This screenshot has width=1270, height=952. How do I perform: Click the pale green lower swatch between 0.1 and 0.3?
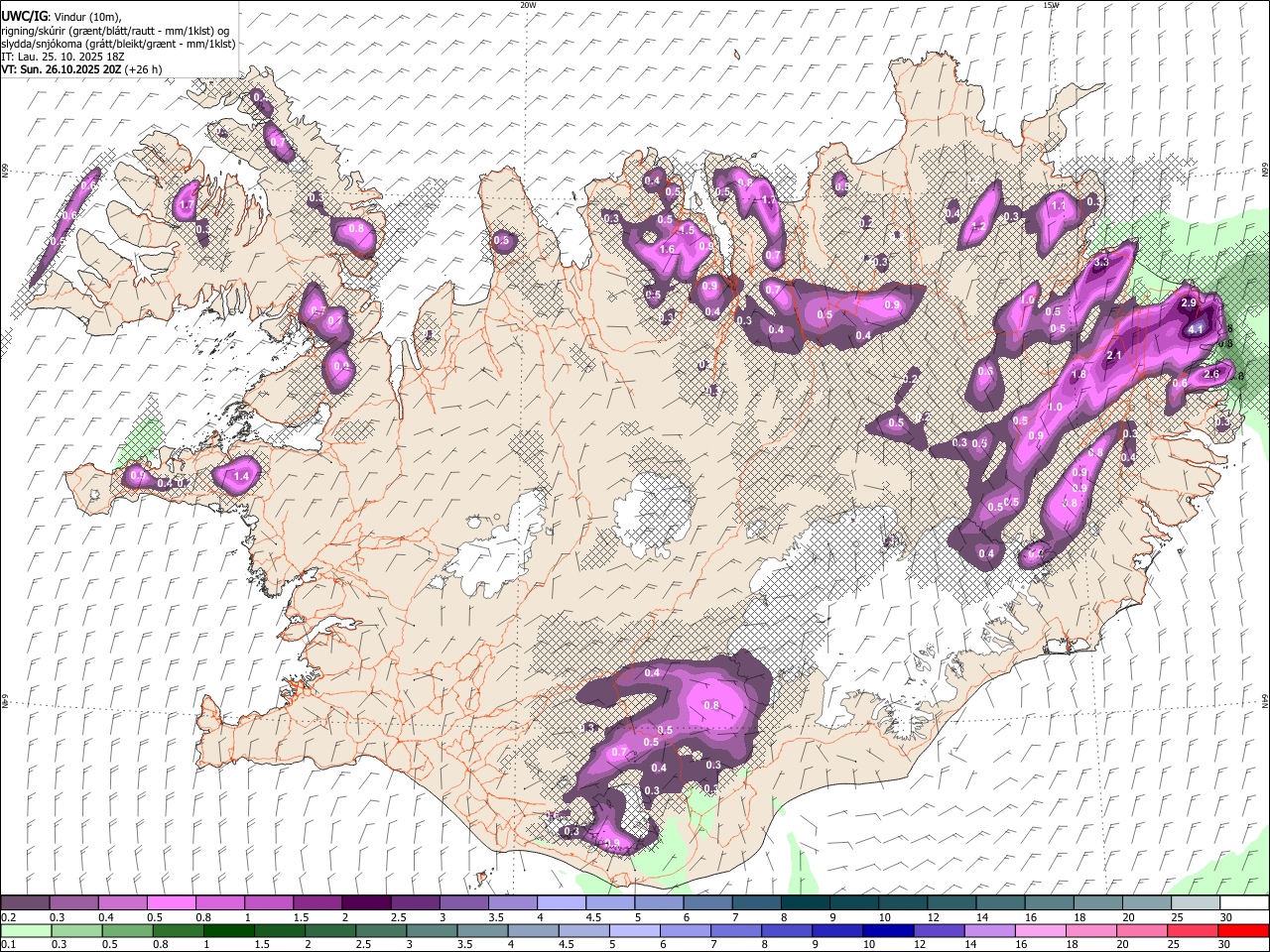25,931
